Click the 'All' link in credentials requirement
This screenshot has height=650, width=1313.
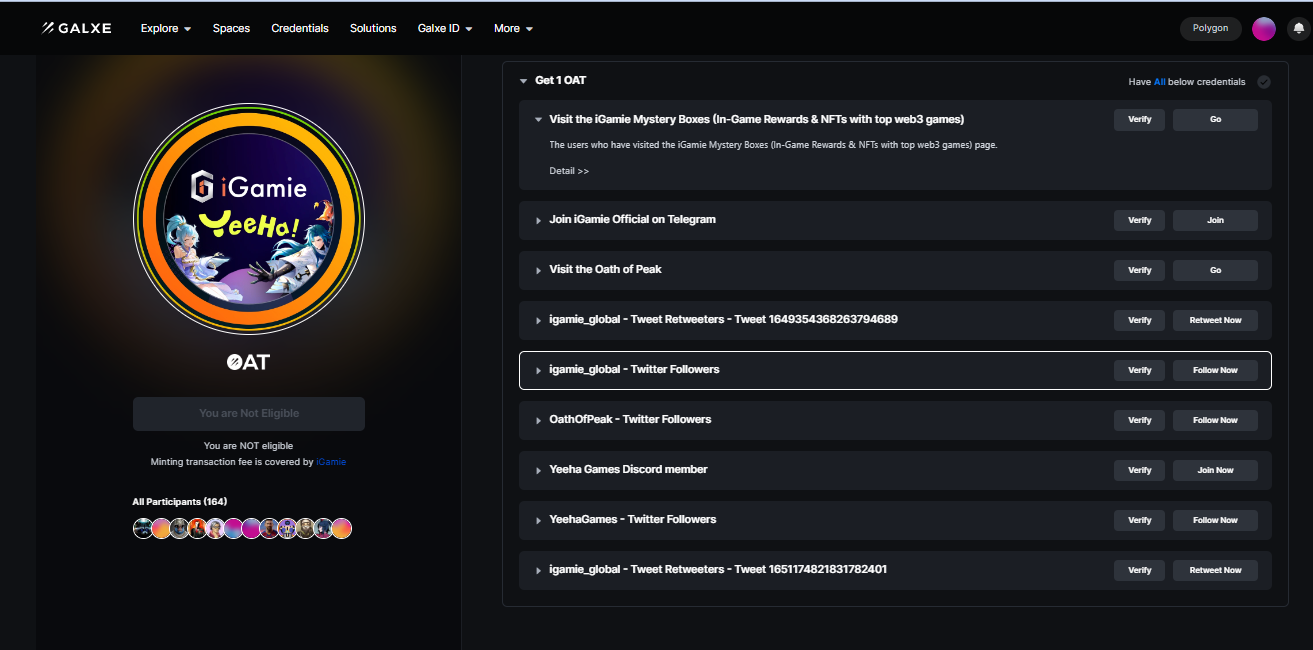(x=1160, y=82)
